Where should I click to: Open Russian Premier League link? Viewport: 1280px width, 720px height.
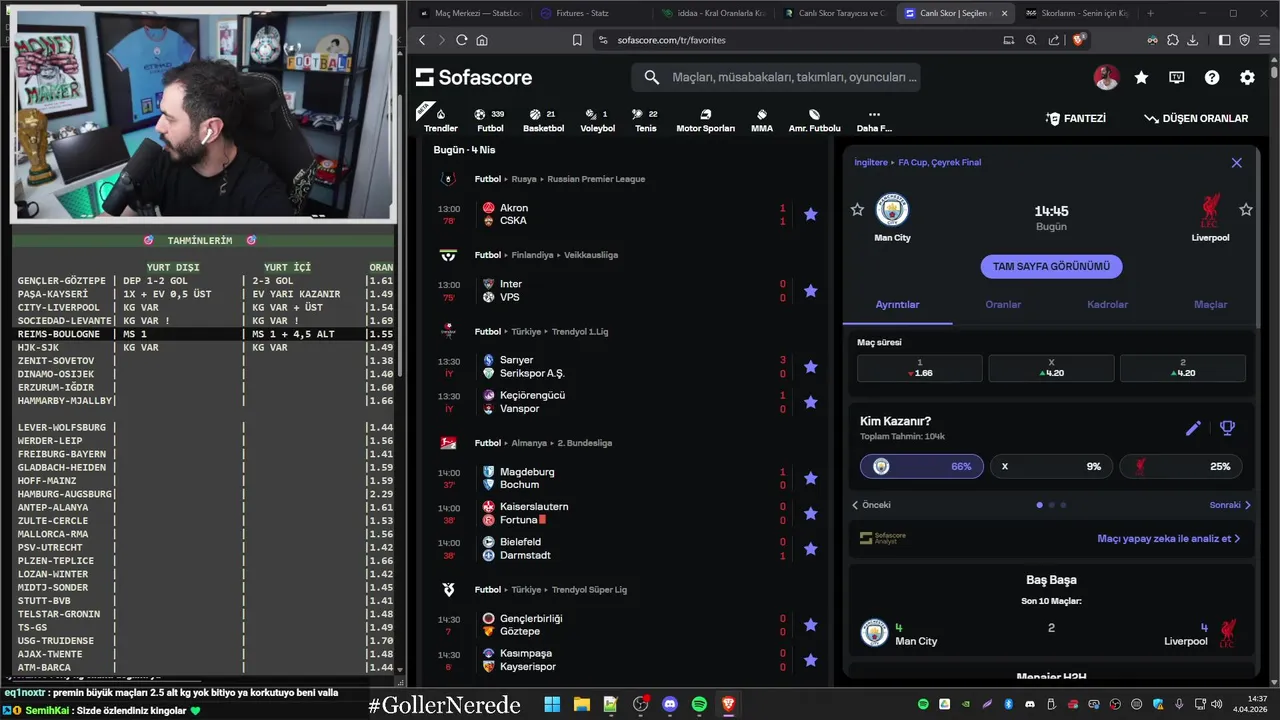tap(596, 179)
